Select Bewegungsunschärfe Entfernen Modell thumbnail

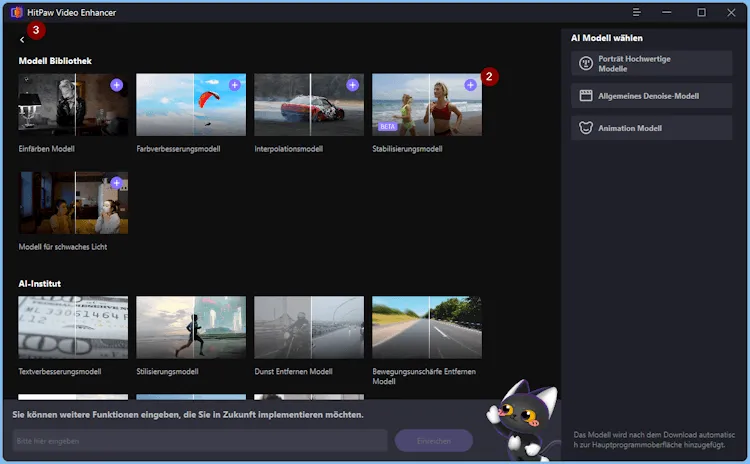tap(427, 328)
